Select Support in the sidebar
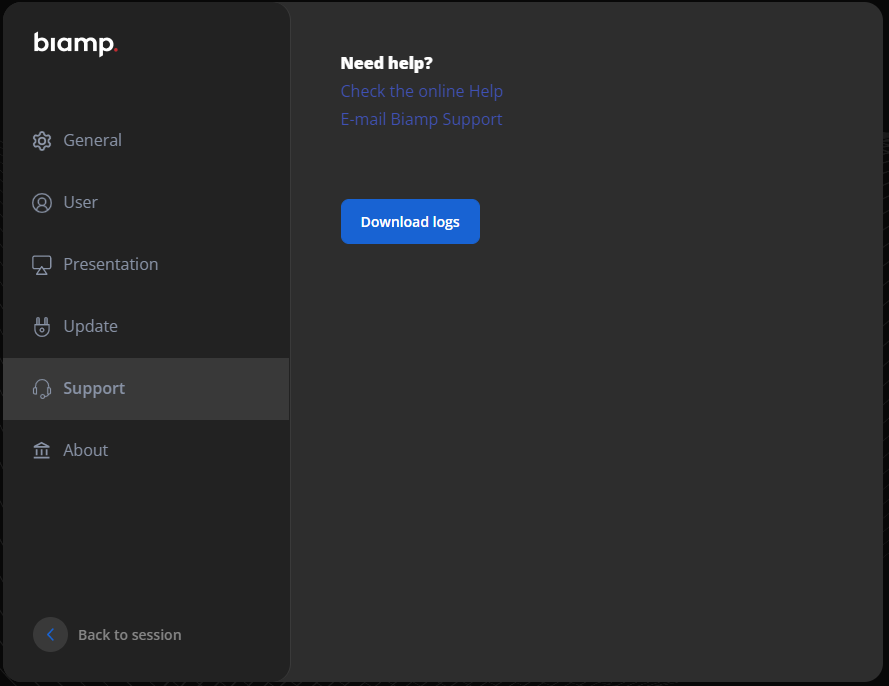Viewport: 889px width, 686px height. tap(94, 388)
